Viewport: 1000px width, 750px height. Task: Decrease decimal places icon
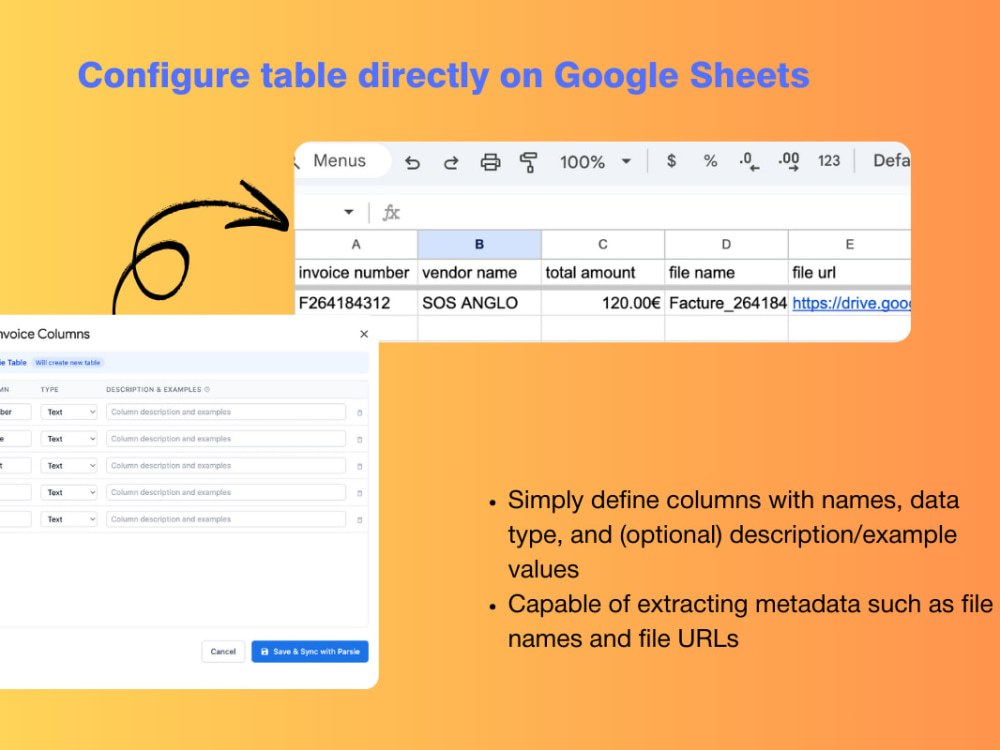[749, 161]
